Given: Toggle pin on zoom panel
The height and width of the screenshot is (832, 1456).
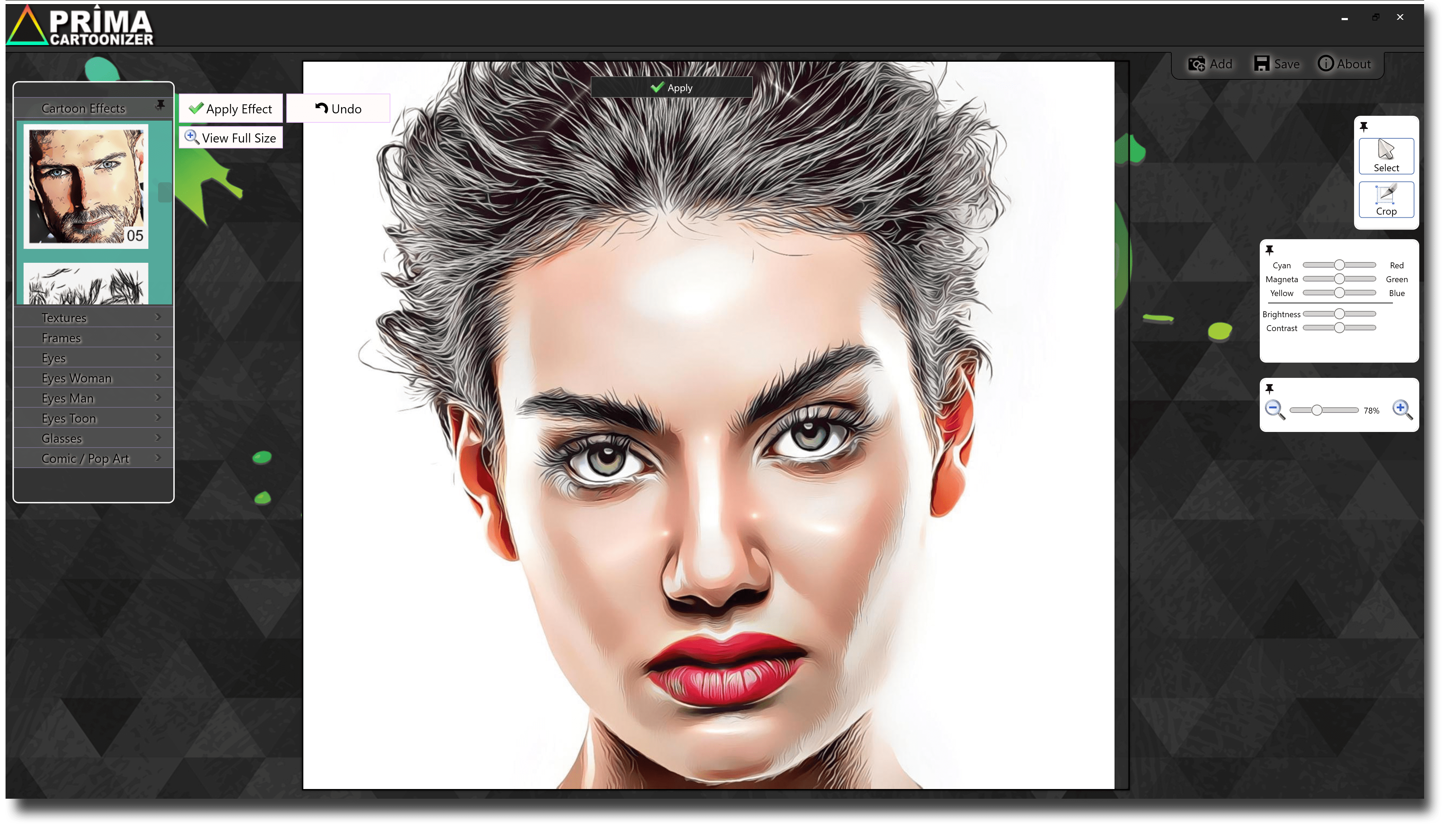Looking at the screenshot, I should coord(1269,389).
